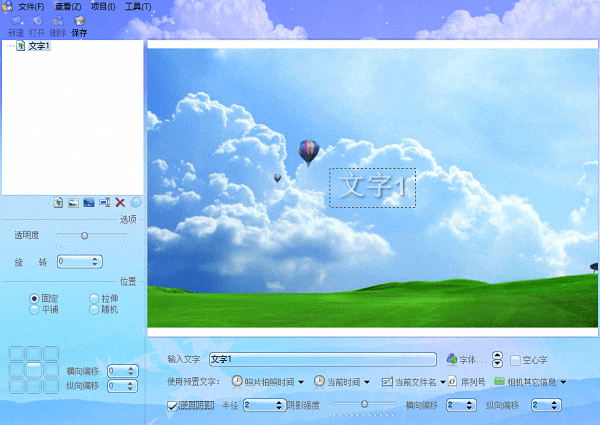Select the stretch (拉伸) radio button
Screen dimensions: 600x425
pyautogui.click(x=95, y=298)
